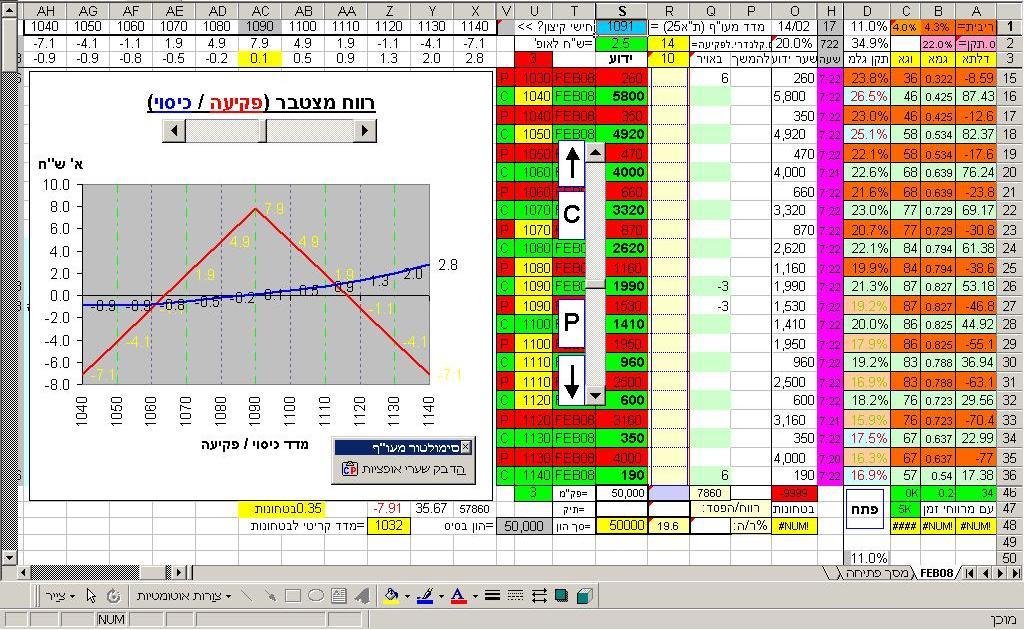The width and height of the screenshot is (1024, 630).
Task: Open the Line Style options
Action: tap(492, 595)
